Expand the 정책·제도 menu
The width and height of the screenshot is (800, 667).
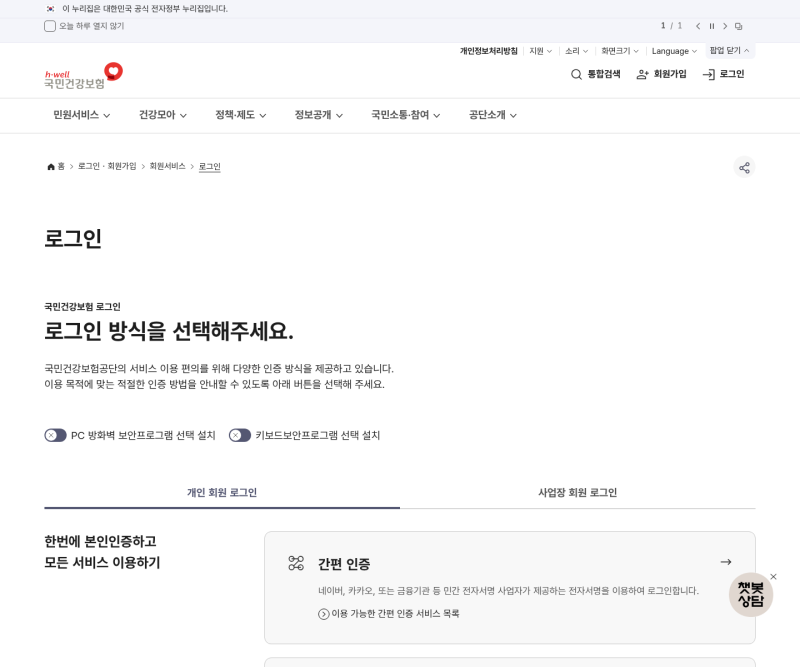(x=241, y=115)
